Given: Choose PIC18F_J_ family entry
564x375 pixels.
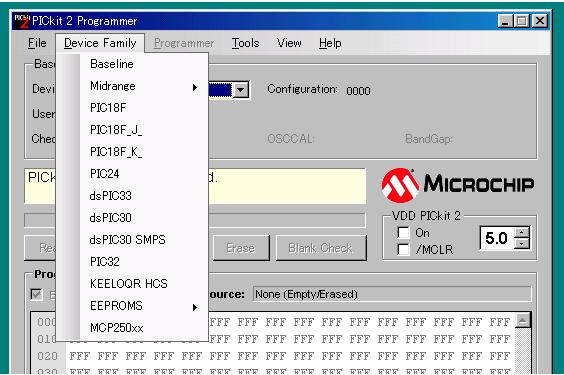Looking at the screenshot, I should 132,130.
